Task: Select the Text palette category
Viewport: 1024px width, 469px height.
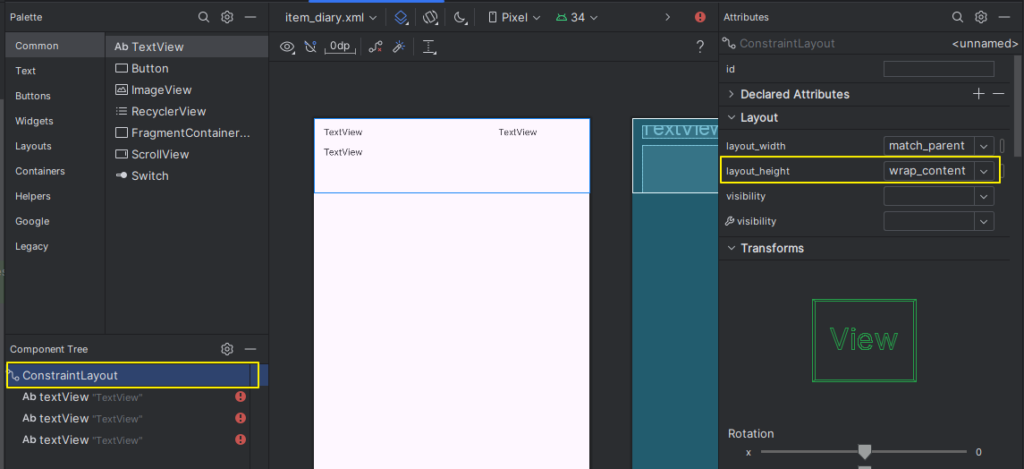Action: [x=56, y=71]
